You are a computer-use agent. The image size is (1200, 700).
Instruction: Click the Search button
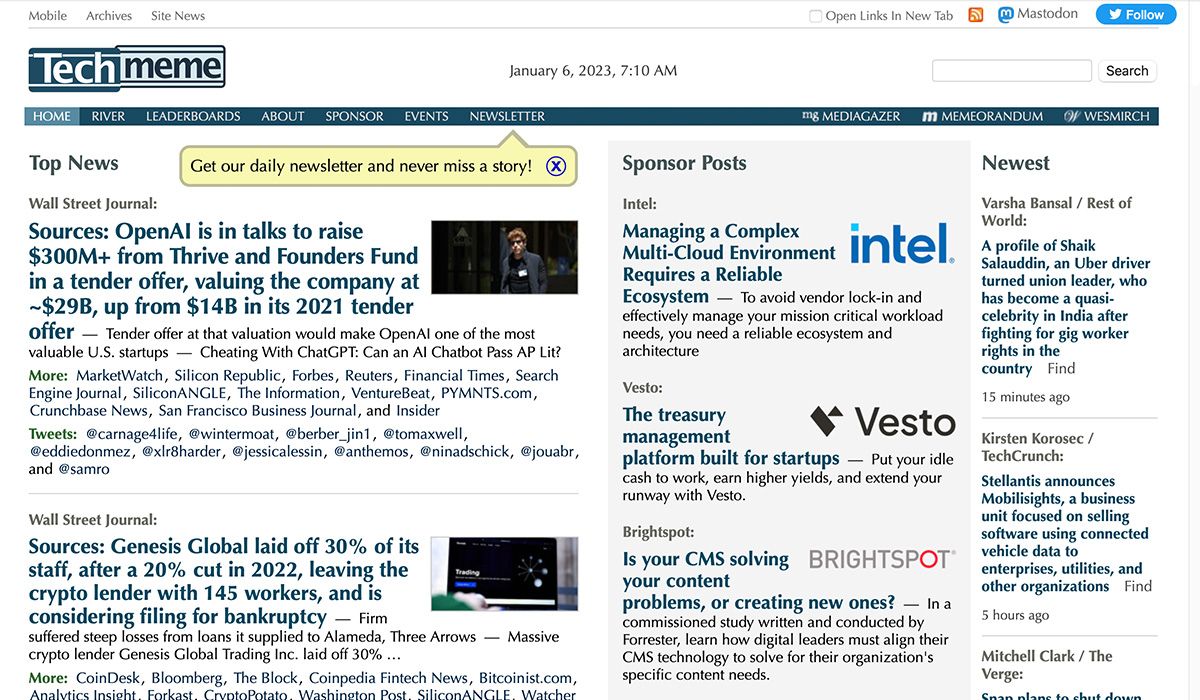[x=1127, y=71]
